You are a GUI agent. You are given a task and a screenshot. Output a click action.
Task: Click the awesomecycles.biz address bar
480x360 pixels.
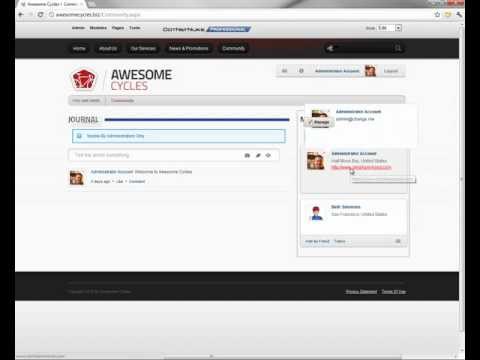[240, 15]
